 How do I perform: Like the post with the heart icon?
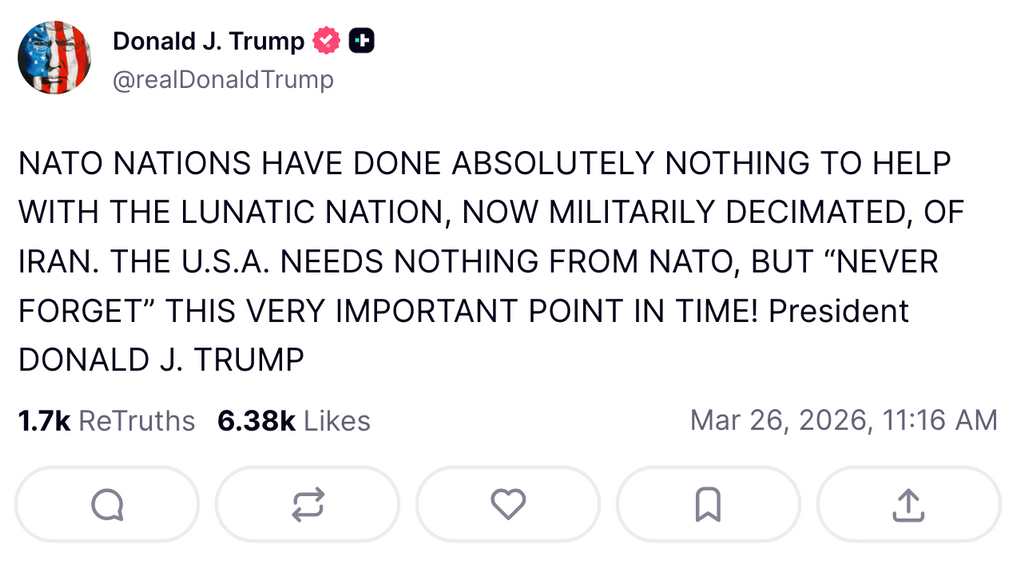pyautogui.click(x=508, y=504)
